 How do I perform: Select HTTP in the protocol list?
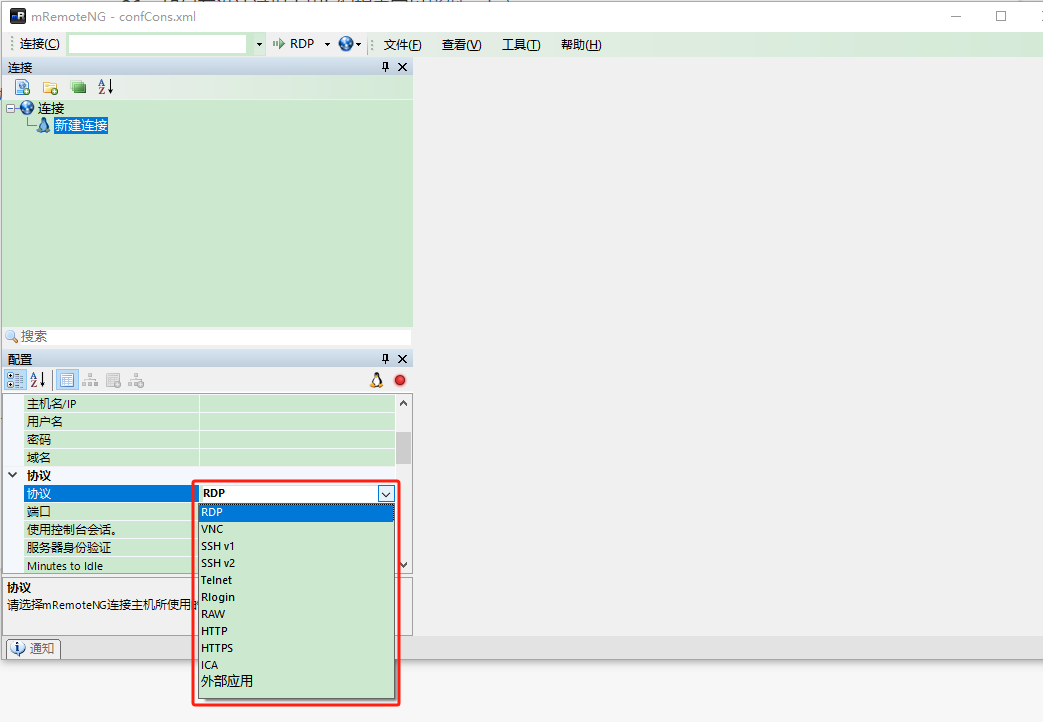click(x=297, y=631)
